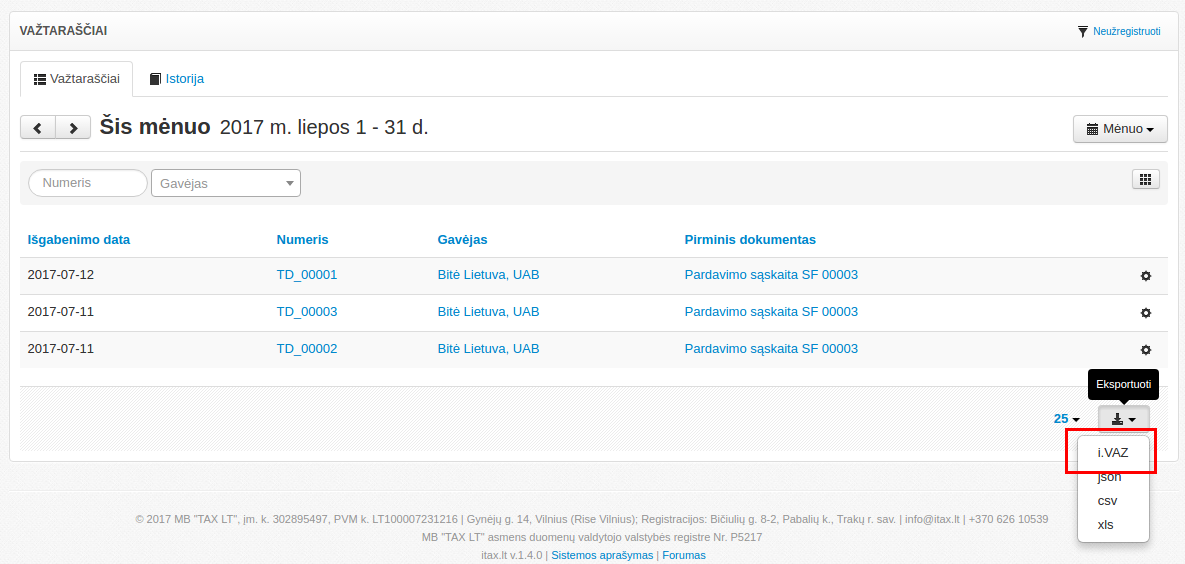
Task: Open the Gavėjas recipient combo box
Action: click(x=225, y=183)
